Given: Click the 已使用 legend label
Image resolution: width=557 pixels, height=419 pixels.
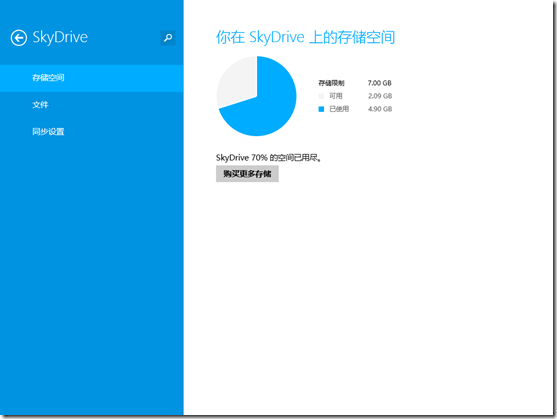Looking at the screenshot, I should pyautogui.click(x=339, y=109).
